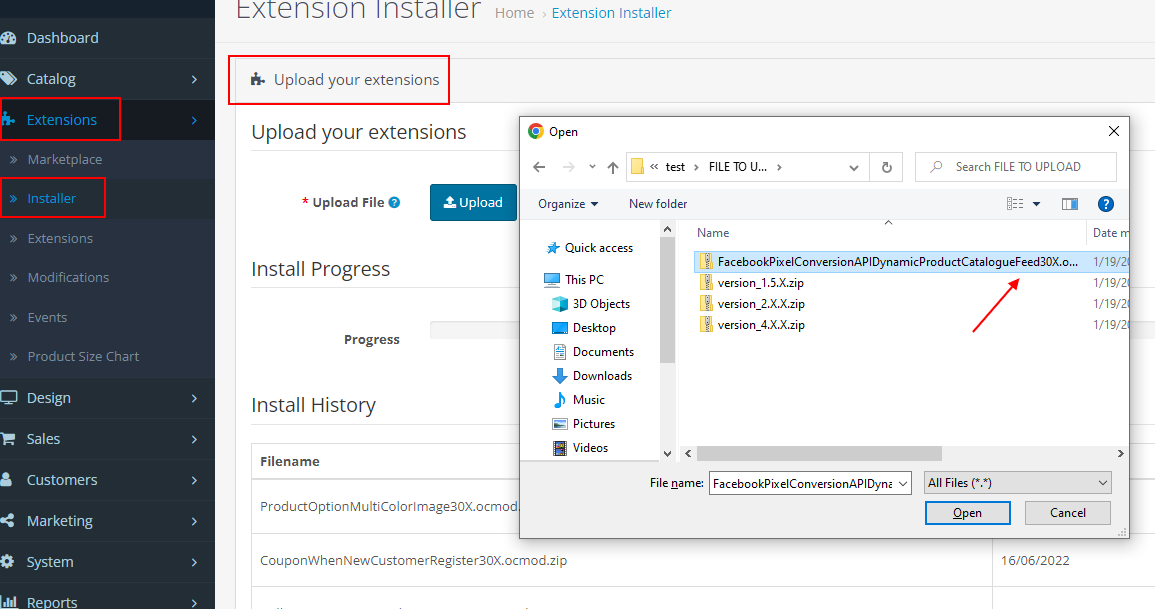This screenshot has width=1155, height=609.
Task: Click the refresh folder button
Action: click(x=886, y=167)
